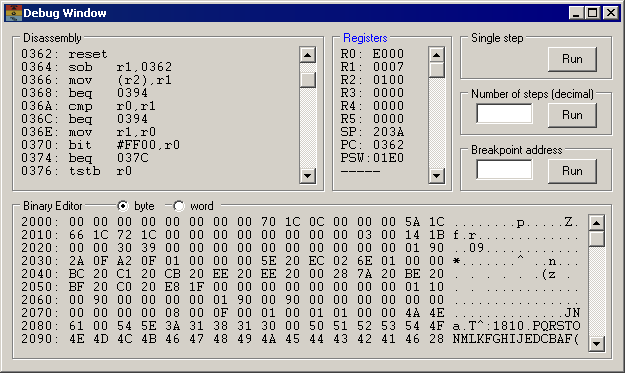625x373 pixels.
Task: Select disassembly line 0364: sob r1,0362
Action: coord(96,67)
